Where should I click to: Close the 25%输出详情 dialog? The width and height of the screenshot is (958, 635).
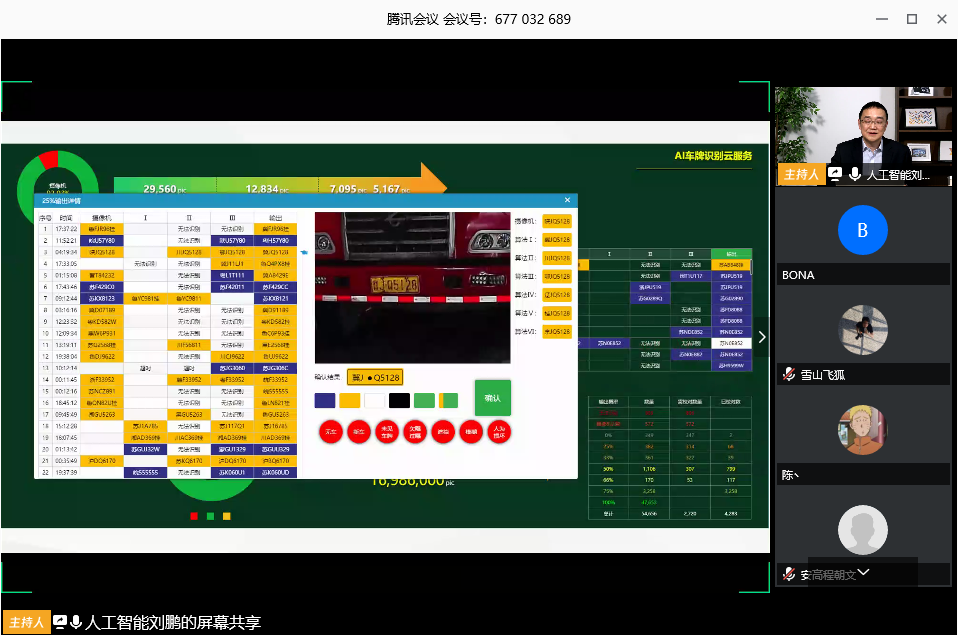click(567, 201)
